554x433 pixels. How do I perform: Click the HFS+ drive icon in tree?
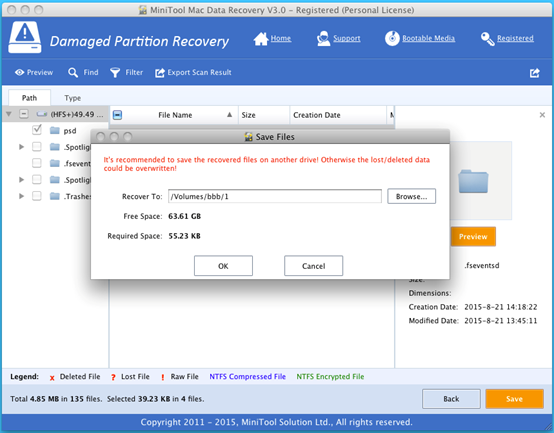coord(42,114)
